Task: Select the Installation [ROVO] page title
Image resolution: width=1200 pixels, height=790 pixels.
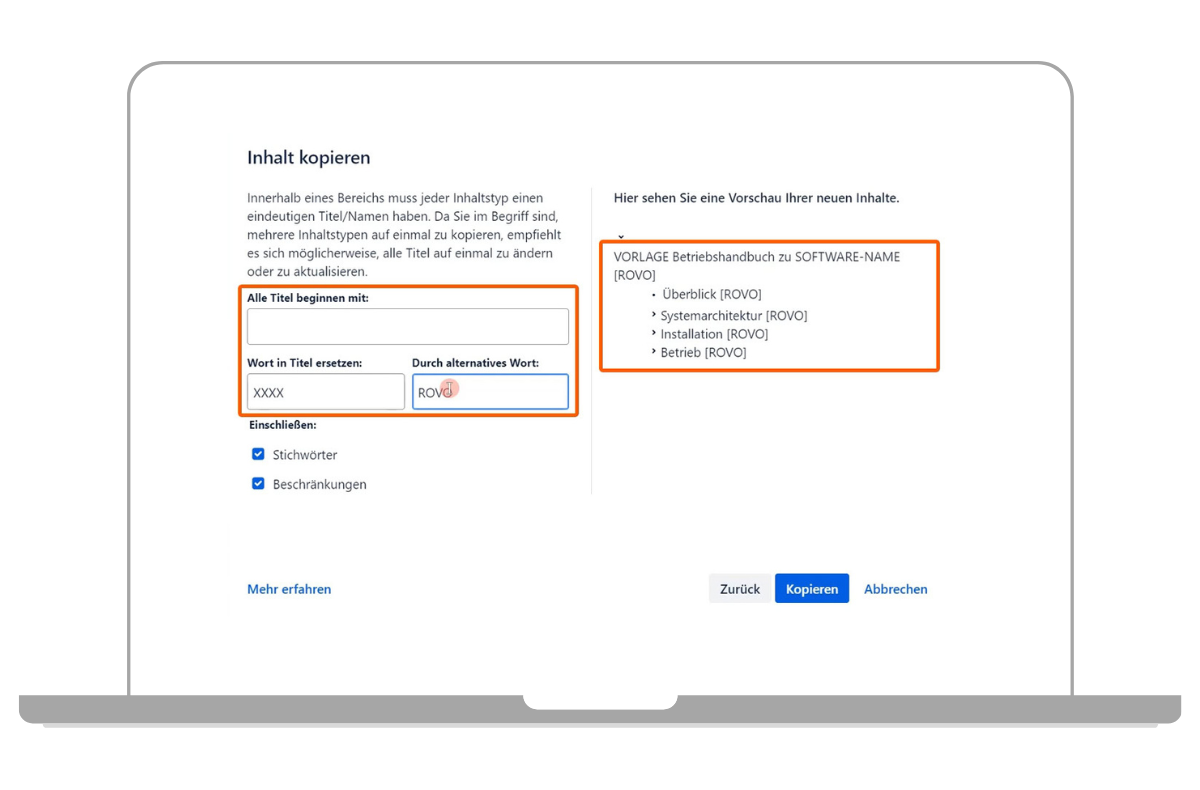Action: [x=714, y=334]
